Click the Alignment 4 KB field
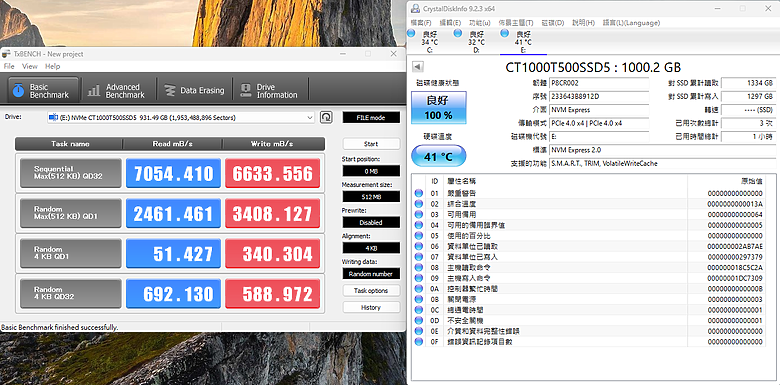 (x=371, y=248)
